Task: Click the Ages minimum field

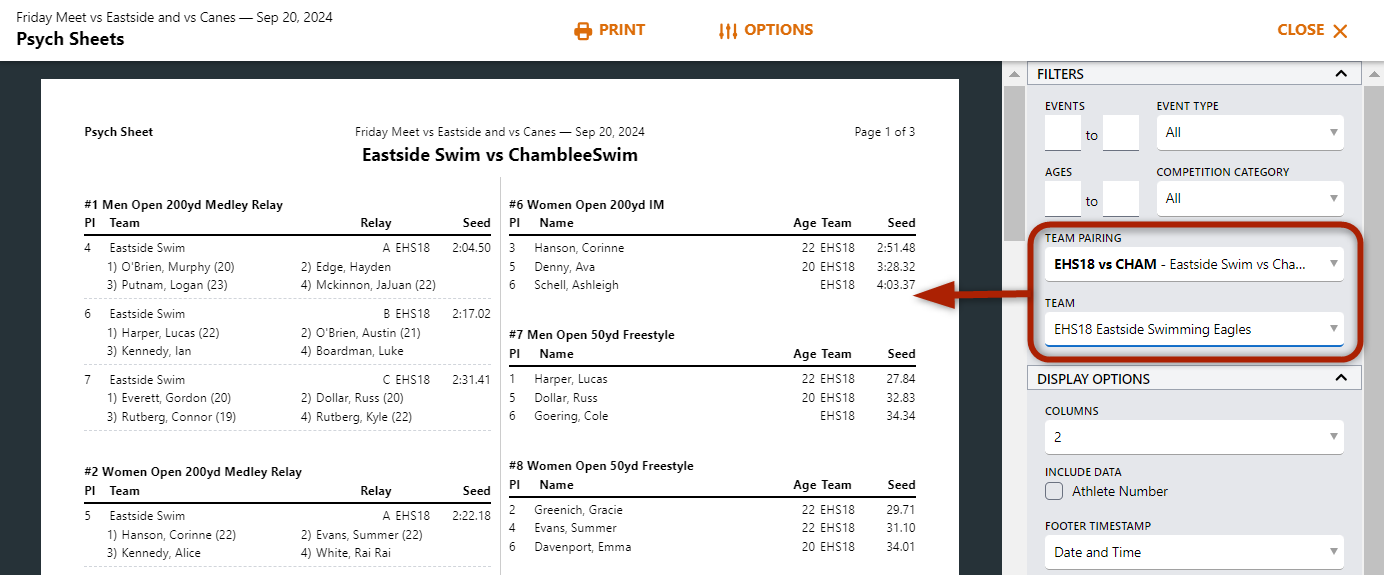Action: click(1062, 199)
